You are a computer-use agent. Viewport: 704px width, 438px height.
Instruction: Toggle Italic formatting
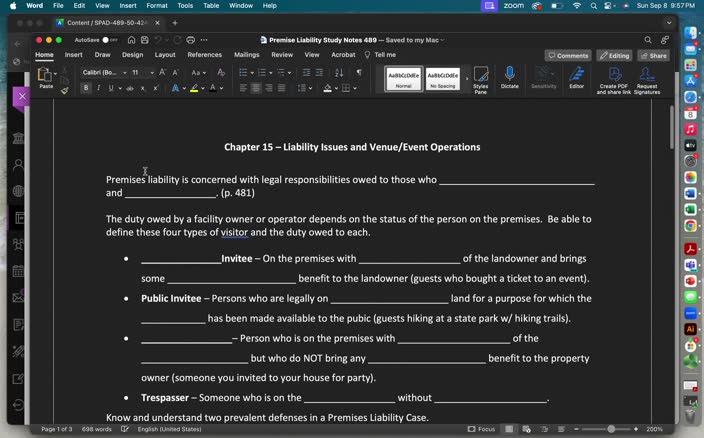[x=100, y=88]
